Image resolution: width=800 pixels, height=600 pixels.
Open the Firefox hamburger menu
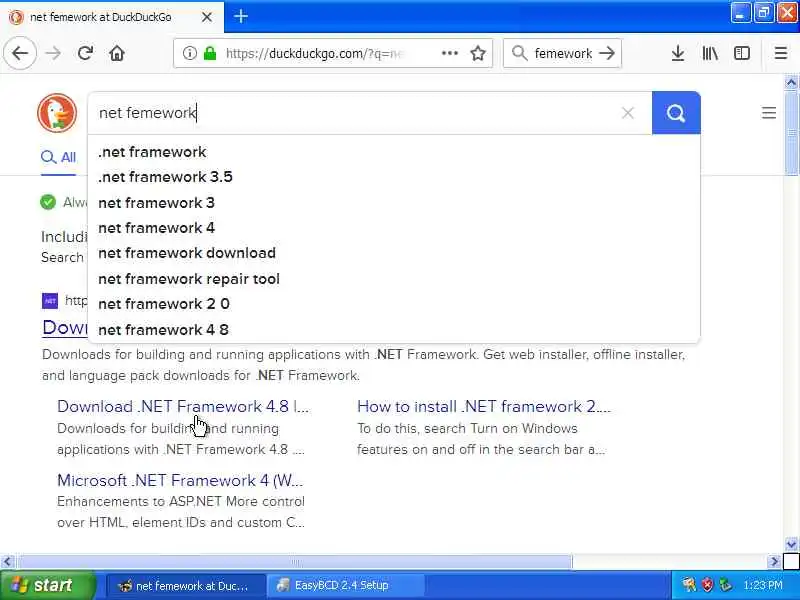(x=781, y=53)
